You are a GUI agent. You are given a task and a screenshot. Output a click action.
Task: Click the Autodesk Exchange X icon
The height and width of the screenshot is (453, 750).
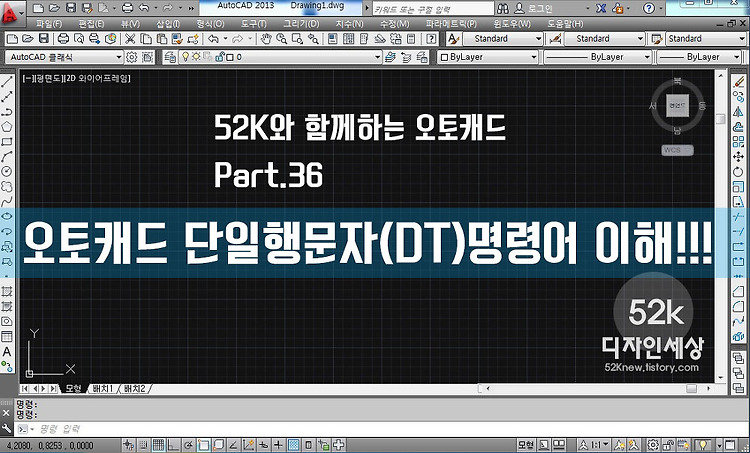tap(601, 8)
